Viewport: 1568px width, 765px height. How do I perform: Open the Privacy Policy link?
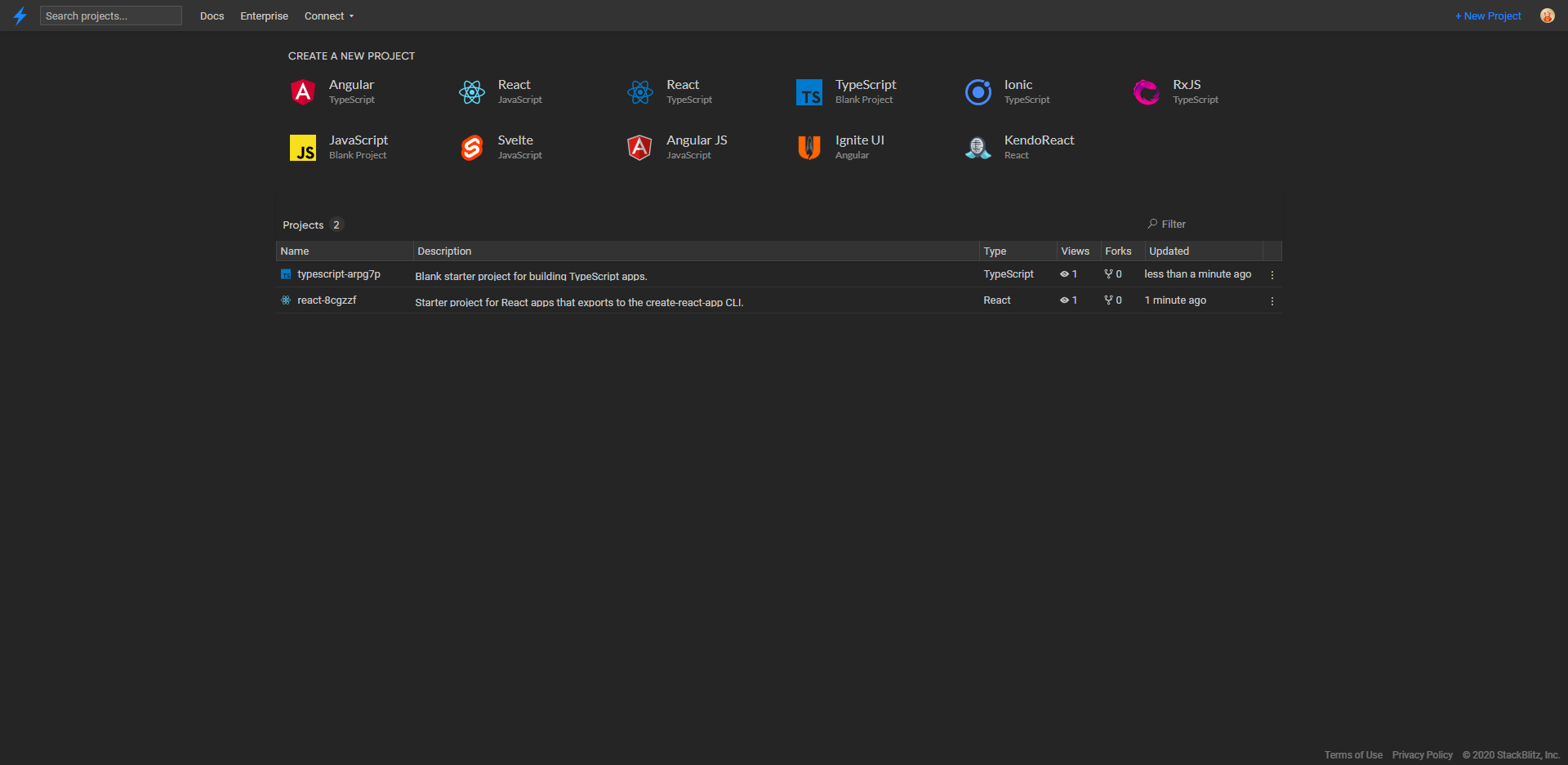click(1423, 755)
